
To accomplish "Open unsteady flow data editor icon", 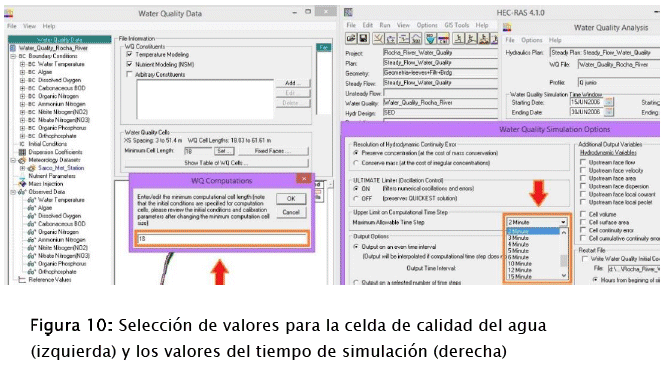I will [x=403, y=39].
